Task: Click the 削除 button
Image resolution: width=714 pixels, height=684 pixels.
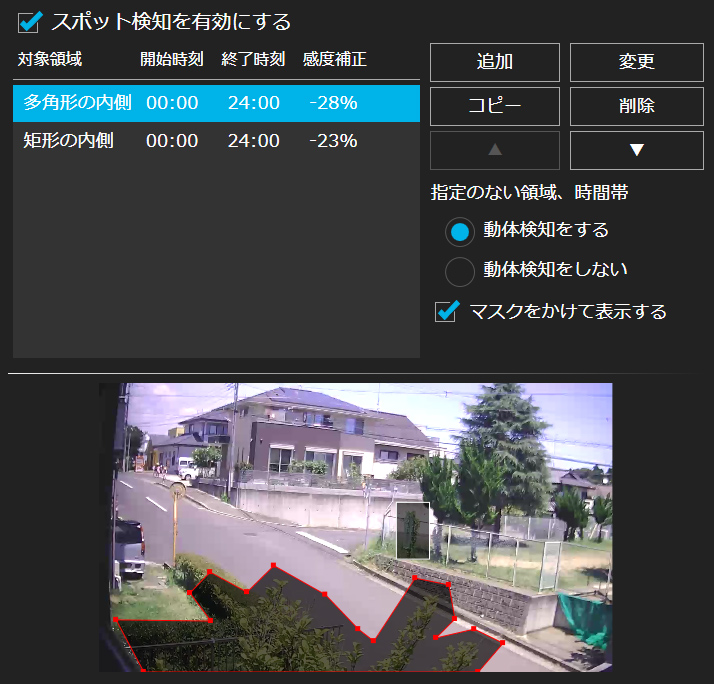Action: tap(636, 106)
